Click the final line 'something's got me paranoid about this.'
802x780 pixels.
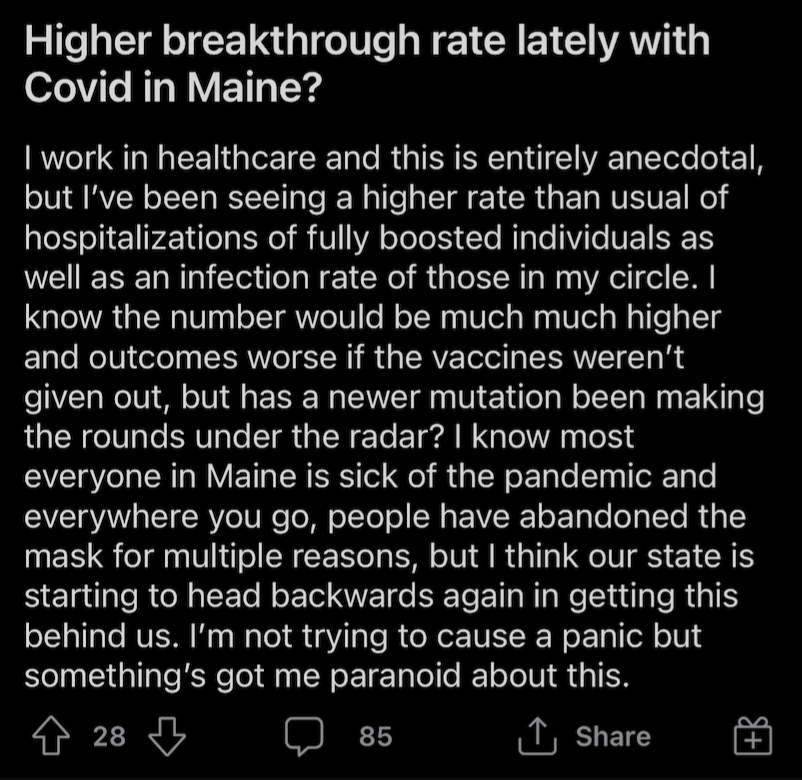pyautogui.click(x=326, y=676)
